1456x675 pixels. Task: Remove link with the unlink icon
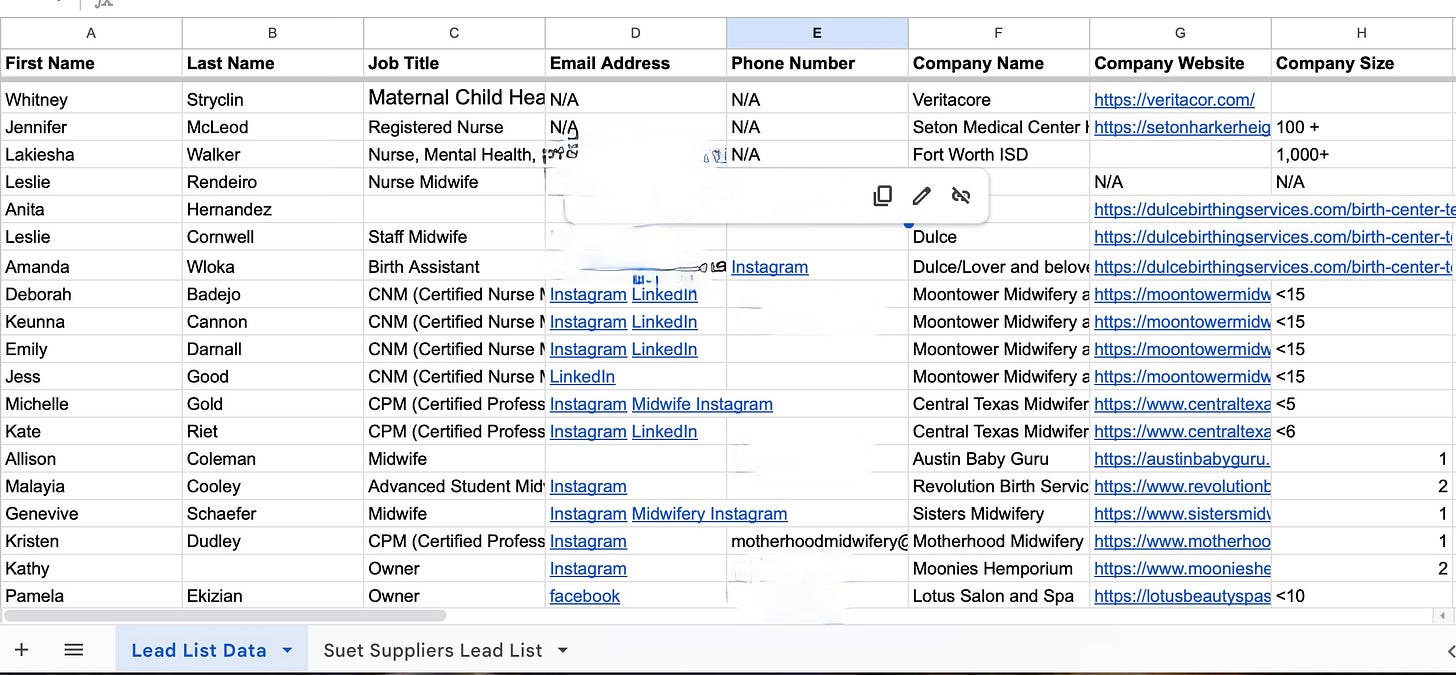961,196
